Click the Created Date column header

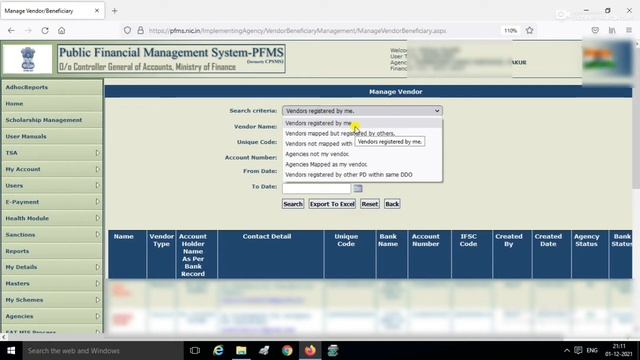coord(552,254)
